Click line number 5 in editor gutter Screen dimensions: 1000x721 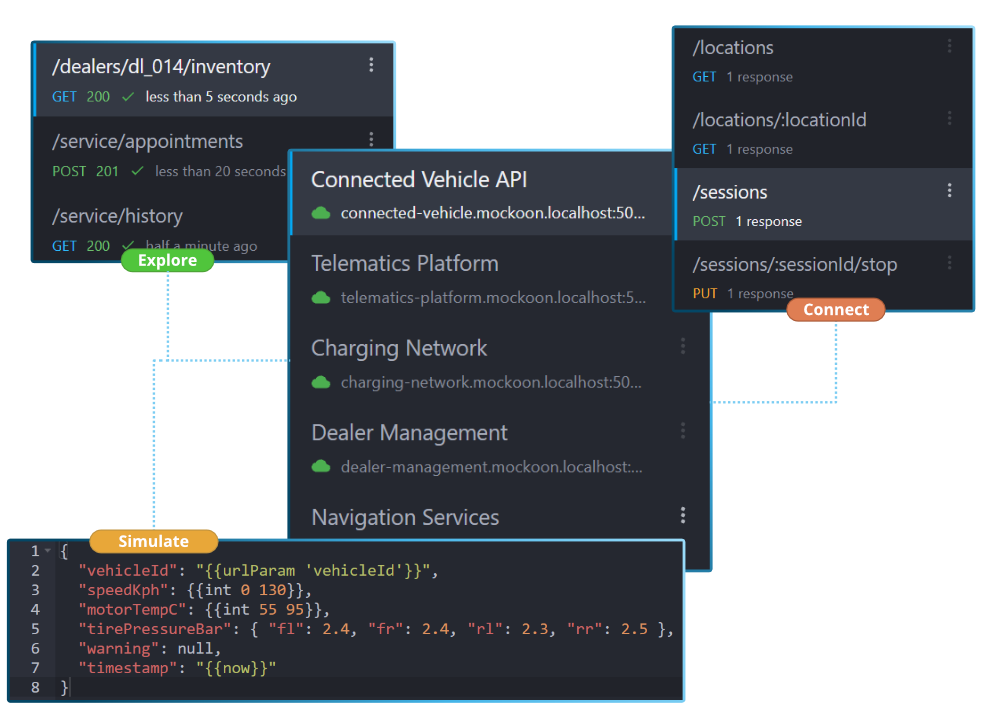tap(35, 629)
